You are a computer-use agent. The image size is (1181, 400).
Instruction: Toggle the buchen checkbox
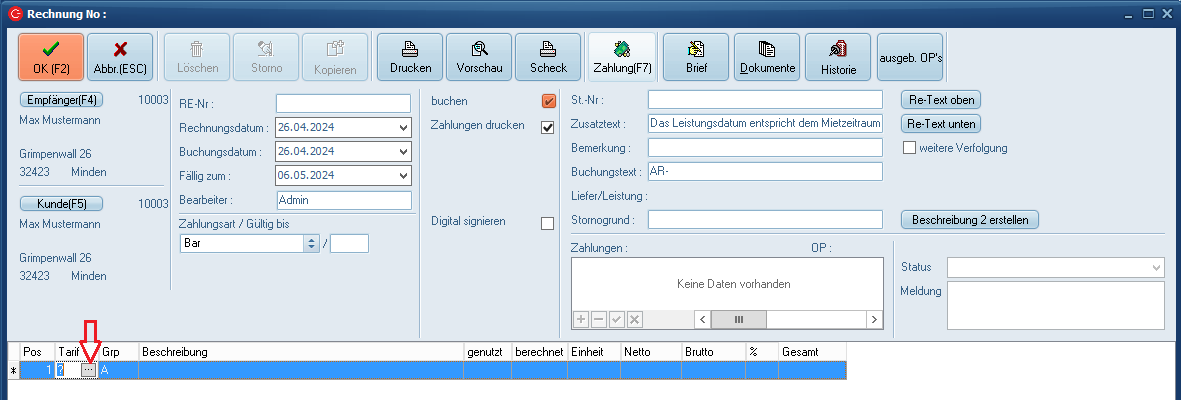(x=548, y=101)
